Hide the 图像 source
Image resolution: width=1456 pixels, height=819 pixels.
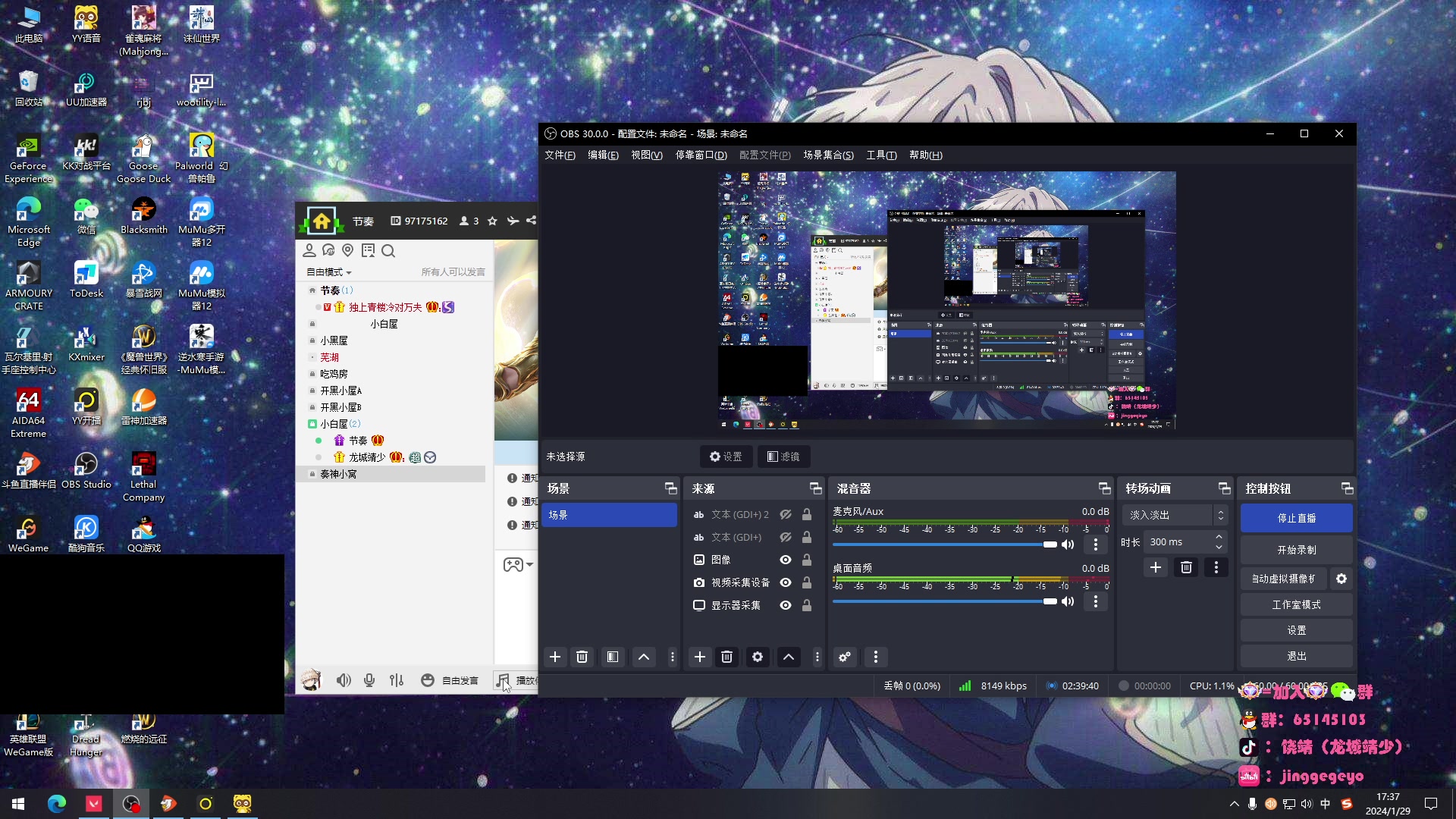786,560
